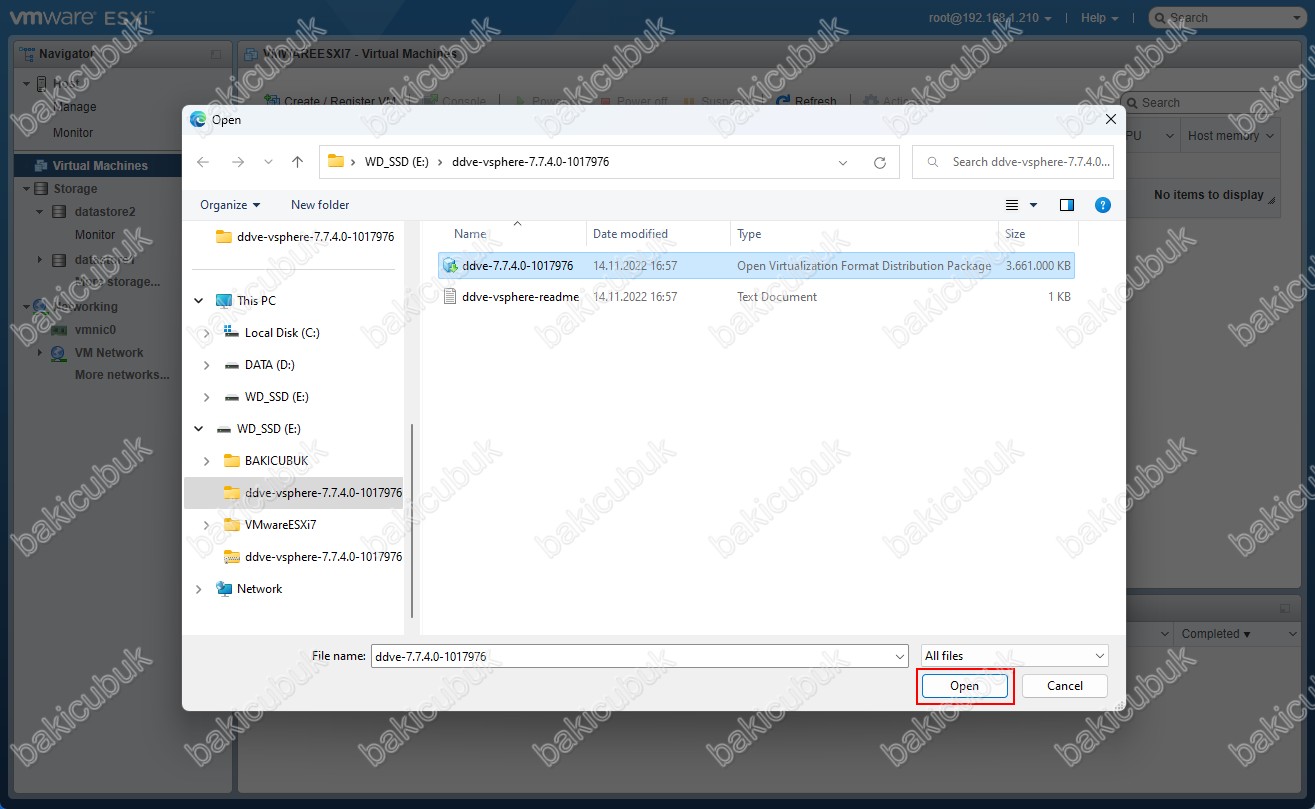Sort tasks by Completed column
This screenshot has height=809, width=1315.
1216,634
